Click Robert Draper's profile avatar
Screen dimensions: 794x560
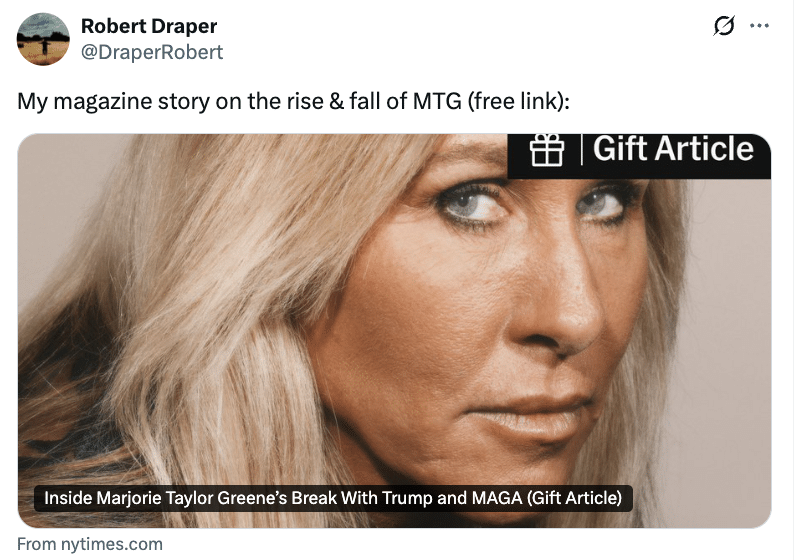[x=43, y=39]
